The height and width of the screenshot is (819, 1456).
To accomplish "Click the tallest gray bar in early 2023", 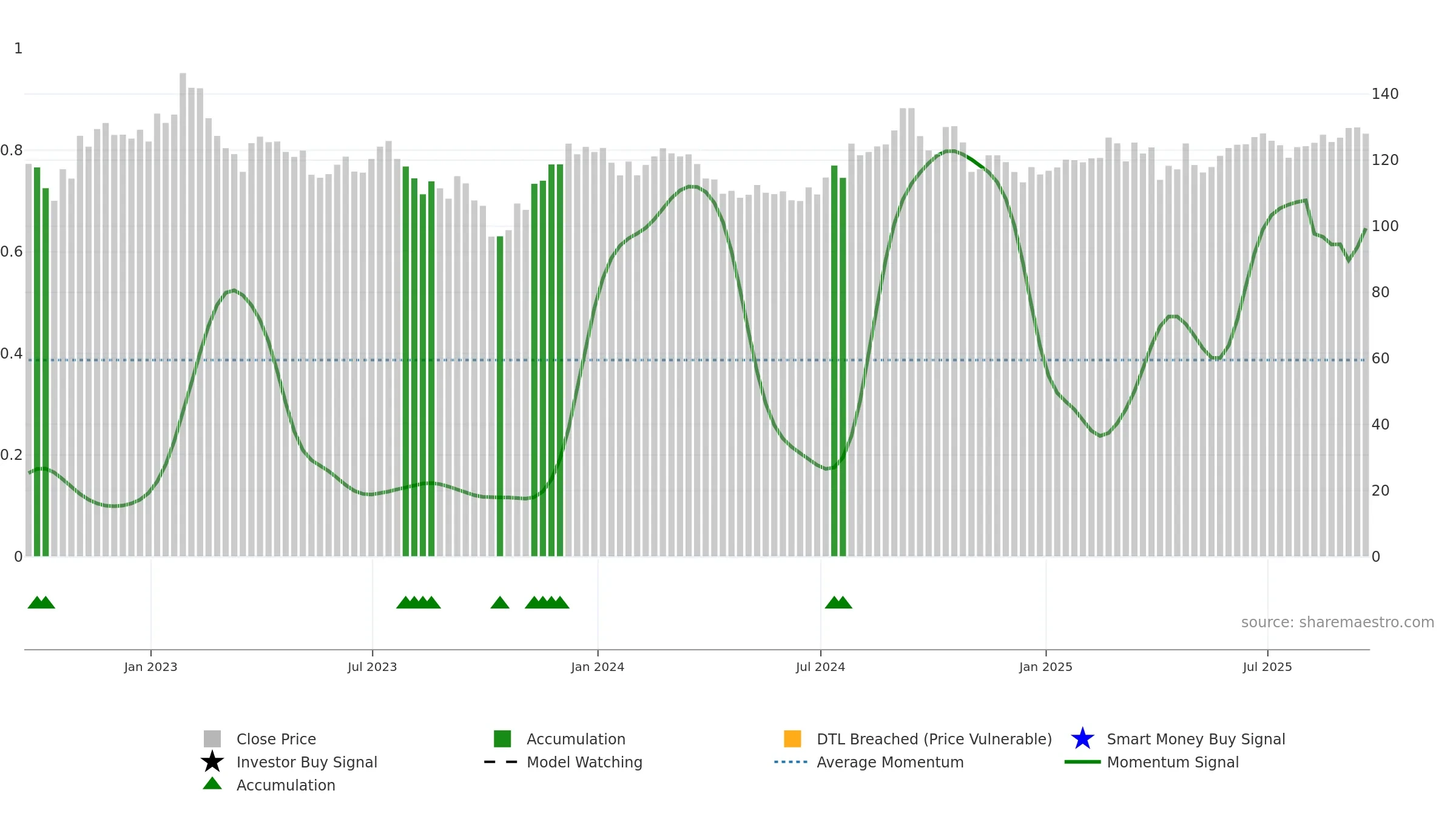I will pyautogui.click(x=183, y=314).
